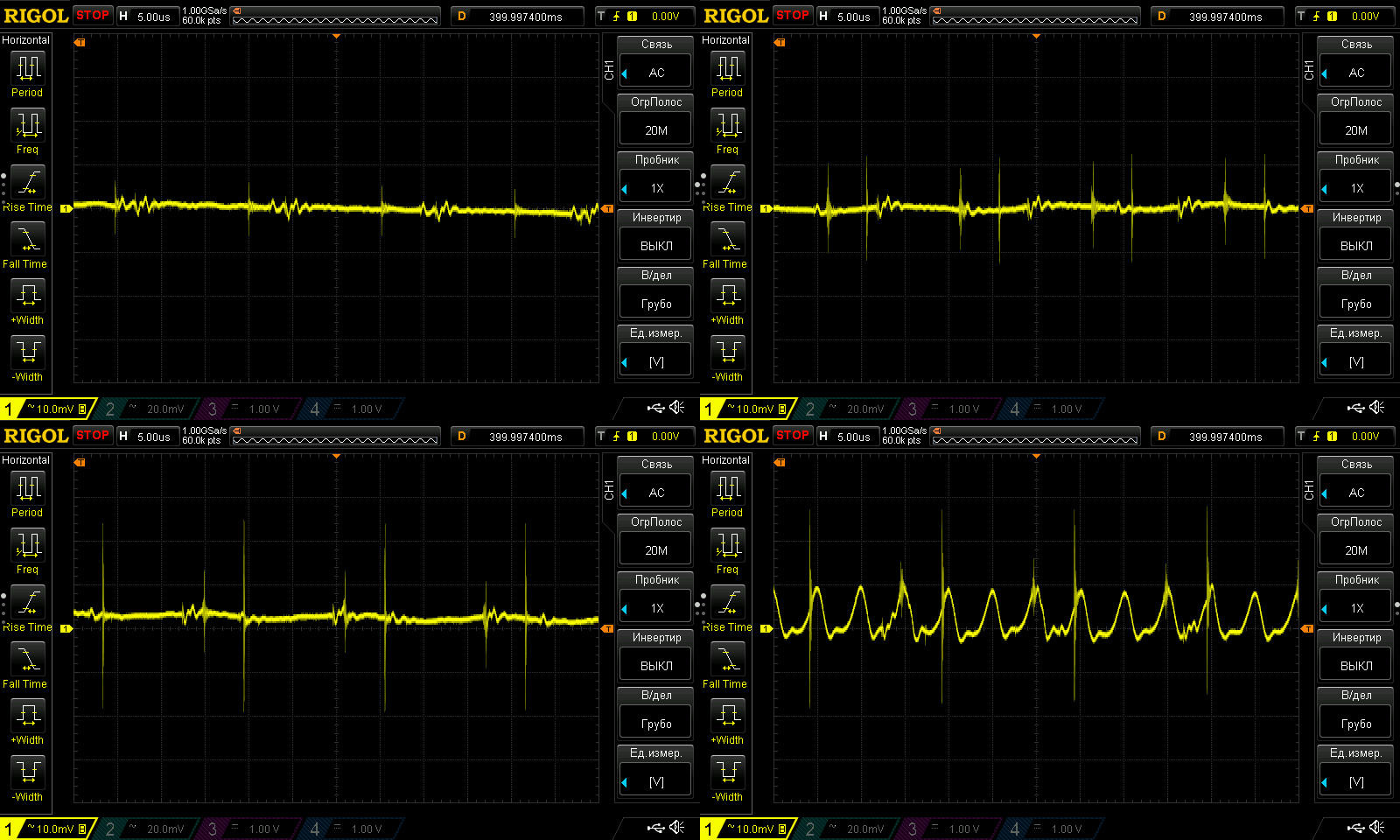The image size is (1400, 840).
Task: Open Связь AC coupling option in top-left screen
Action: click(x=655, y=72)
